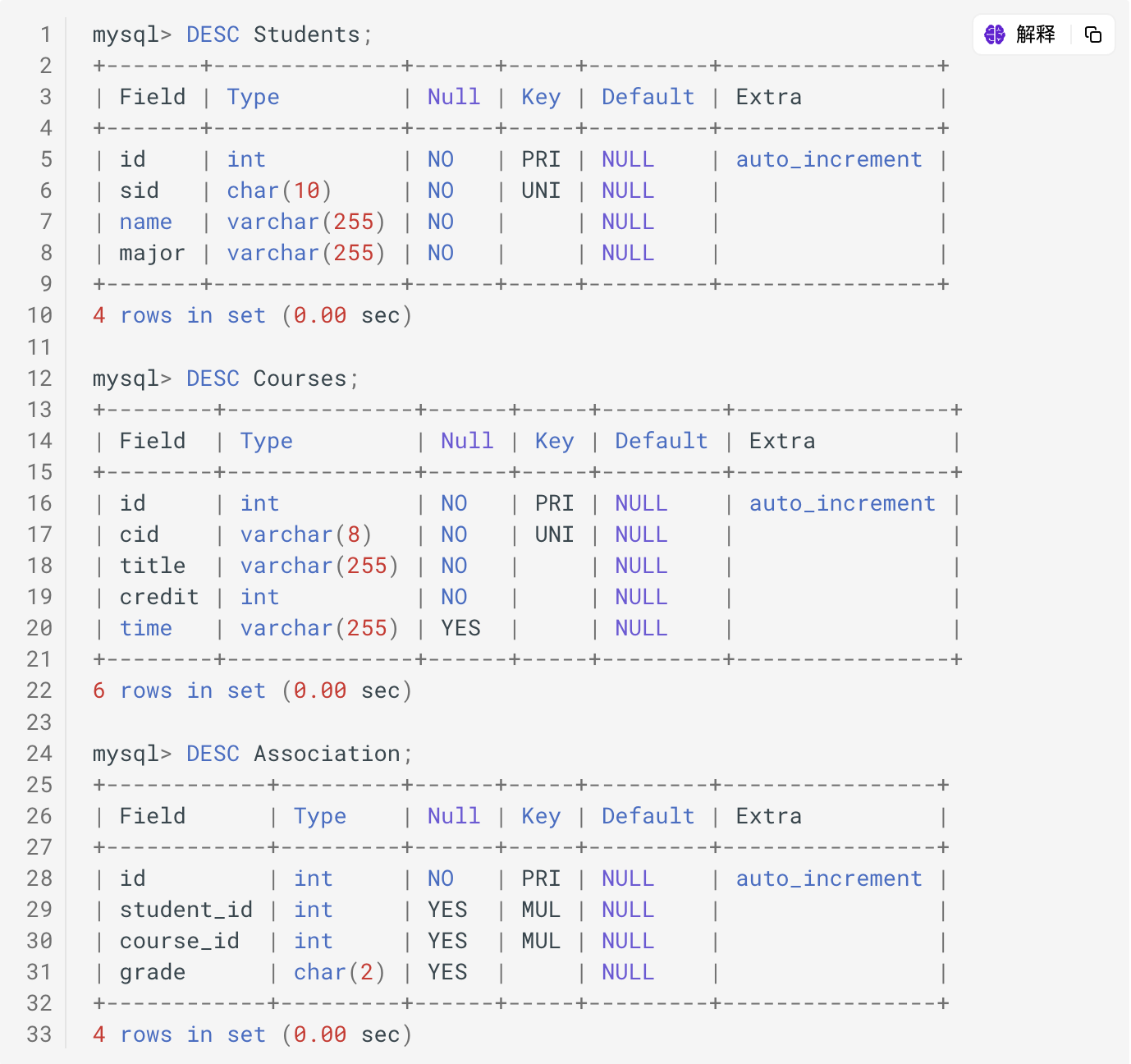Click the DESC Association command text
This screenshot has height=1064, width=1131.
coord(292,754)
